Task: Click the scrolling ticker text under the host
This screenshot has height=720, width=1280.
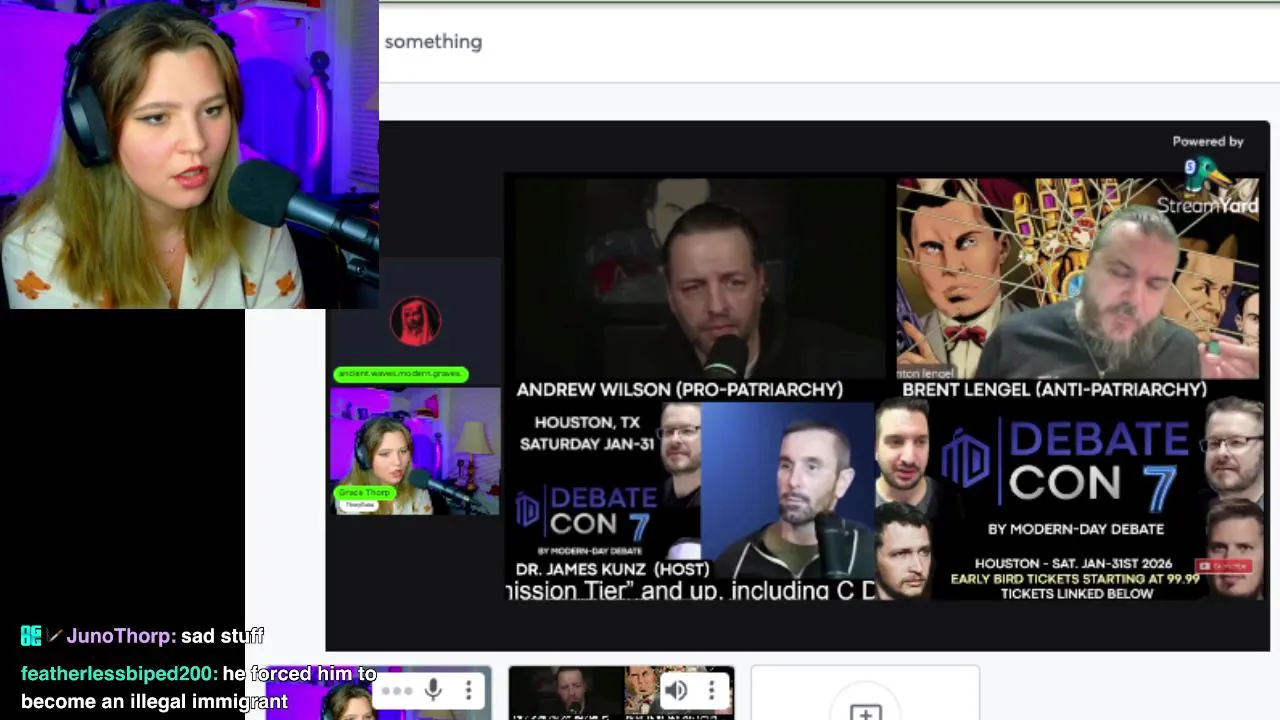Action: point(691,591)
